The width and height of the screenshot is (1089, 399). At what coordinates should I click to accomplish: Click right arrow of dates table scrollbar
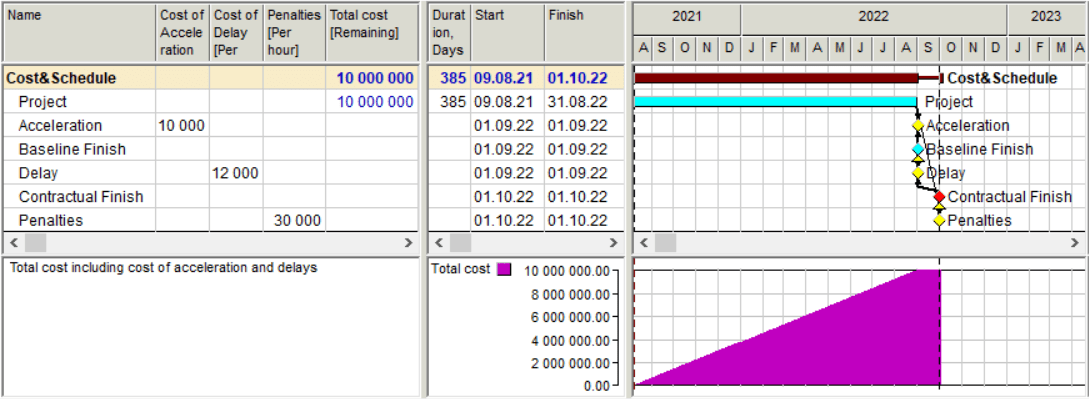(613, 243)
